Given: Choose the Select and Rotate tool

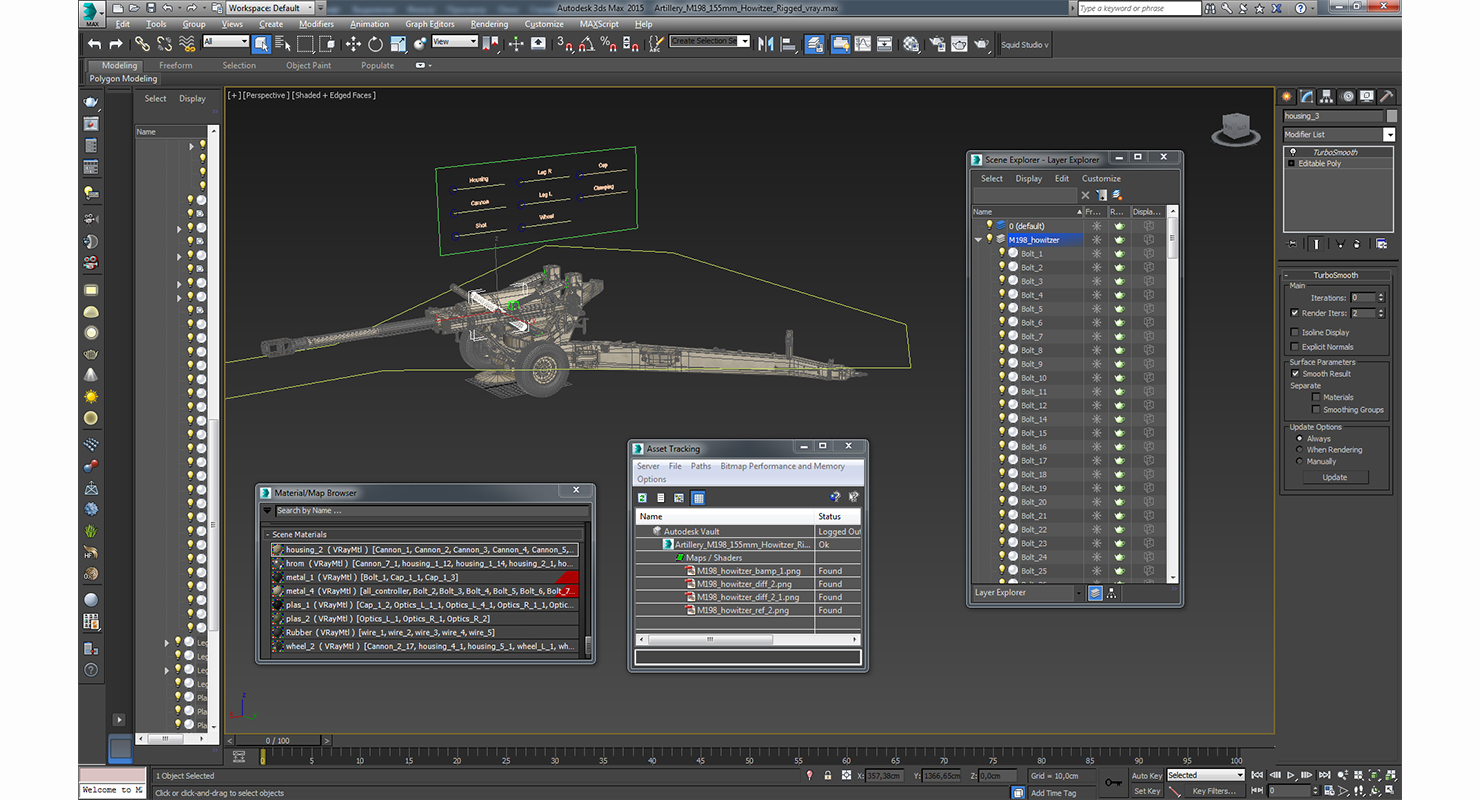Looking at the screenshot, I should click(x=375, y=44).
